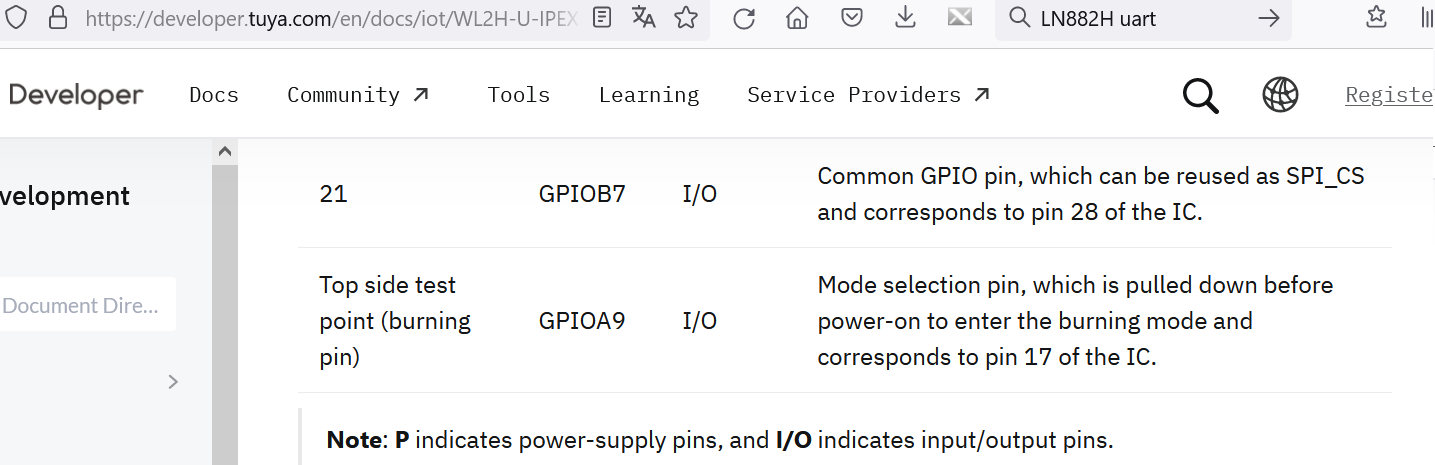Viewport: 1435px width, 465px height.
Task: Toggle reader view icon in address bar
Action: [x=602, y=17]
